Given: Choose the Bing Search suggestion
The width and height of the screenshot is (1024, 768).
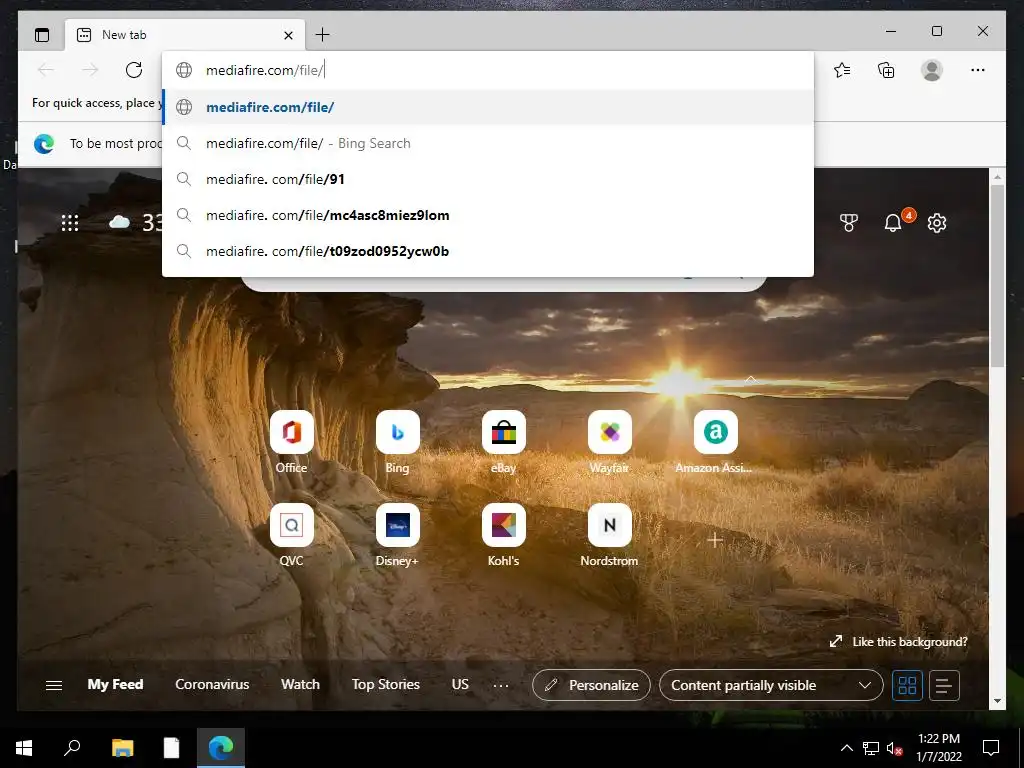Looking at the screenshot, I should coord(488,143).
